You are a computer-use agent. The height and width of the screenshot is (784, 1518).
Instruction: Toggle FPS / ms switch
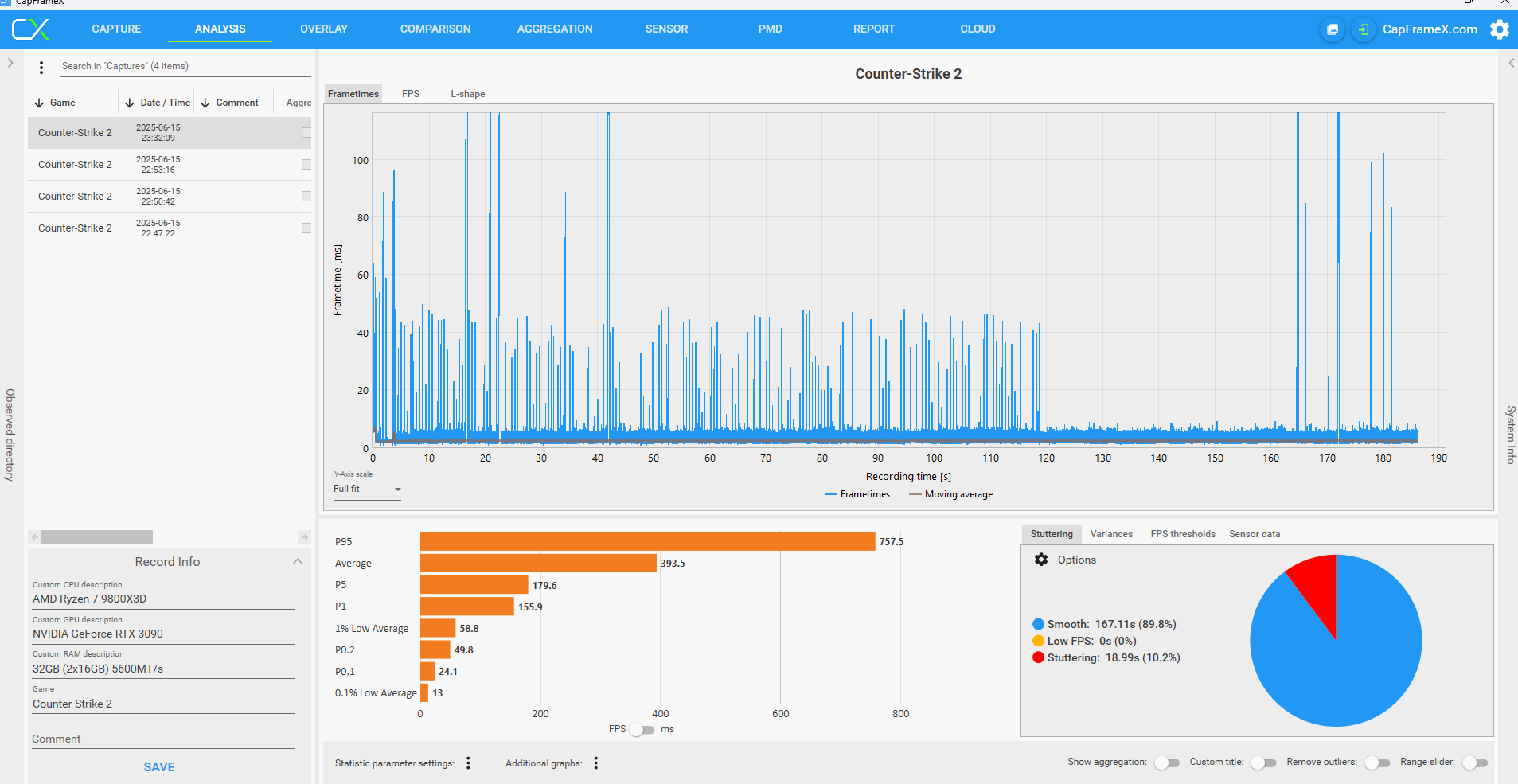(642, 729)
